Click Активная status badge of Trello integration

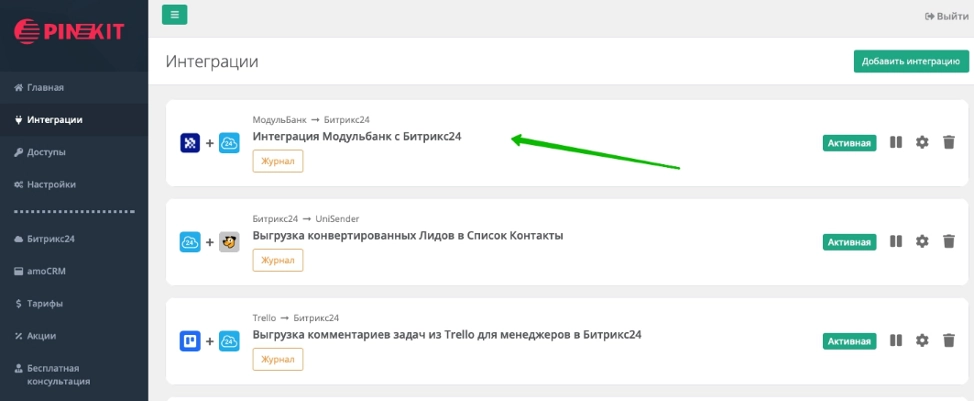[x=849, y=341]
